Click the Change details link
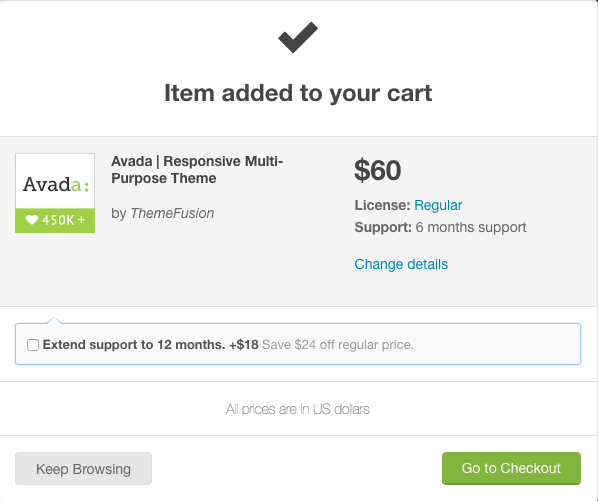This screenshot has height=501, width=598. 401,264
